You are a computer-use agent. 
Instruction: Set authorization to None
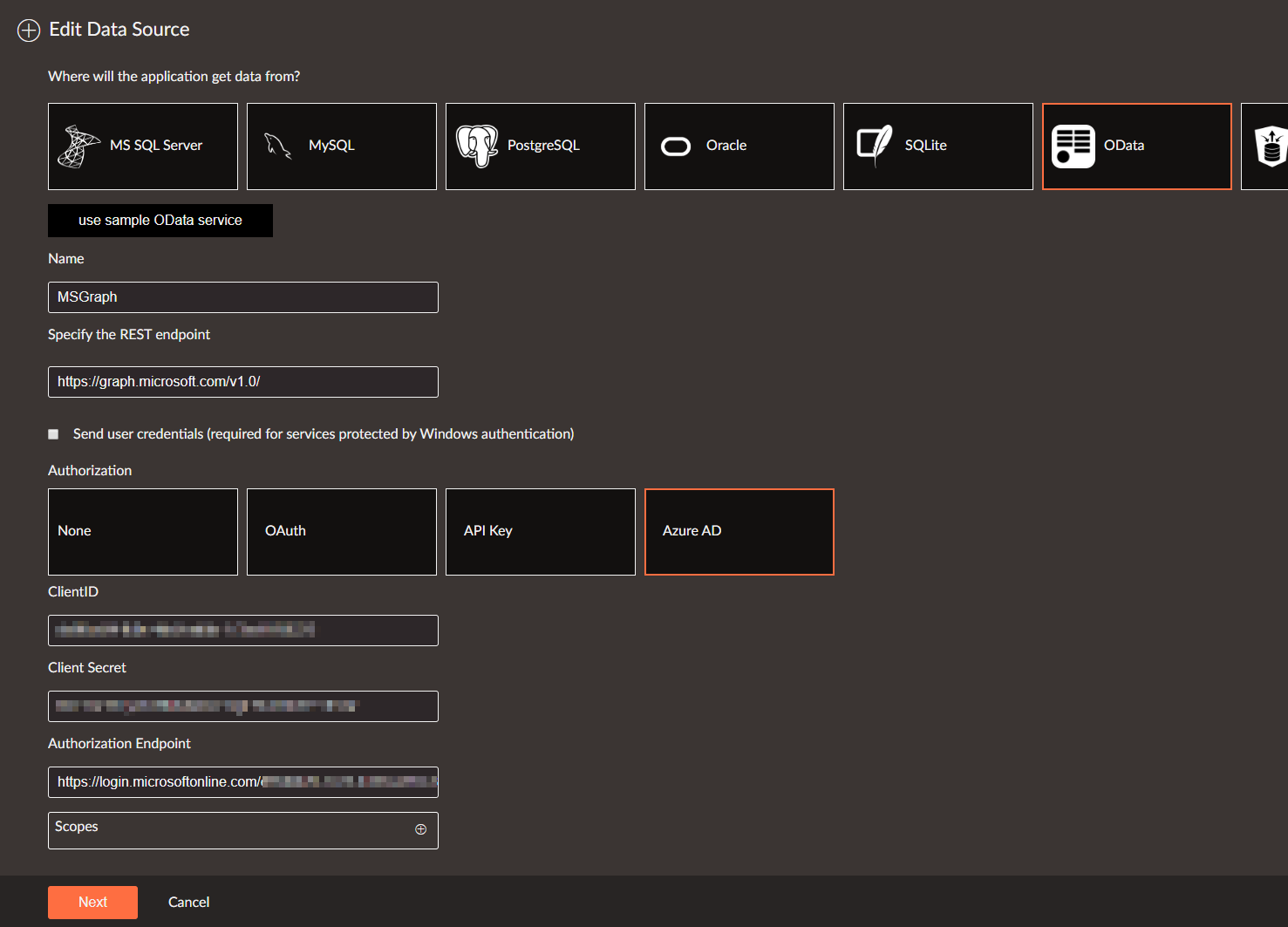click(x=143, y=532)
